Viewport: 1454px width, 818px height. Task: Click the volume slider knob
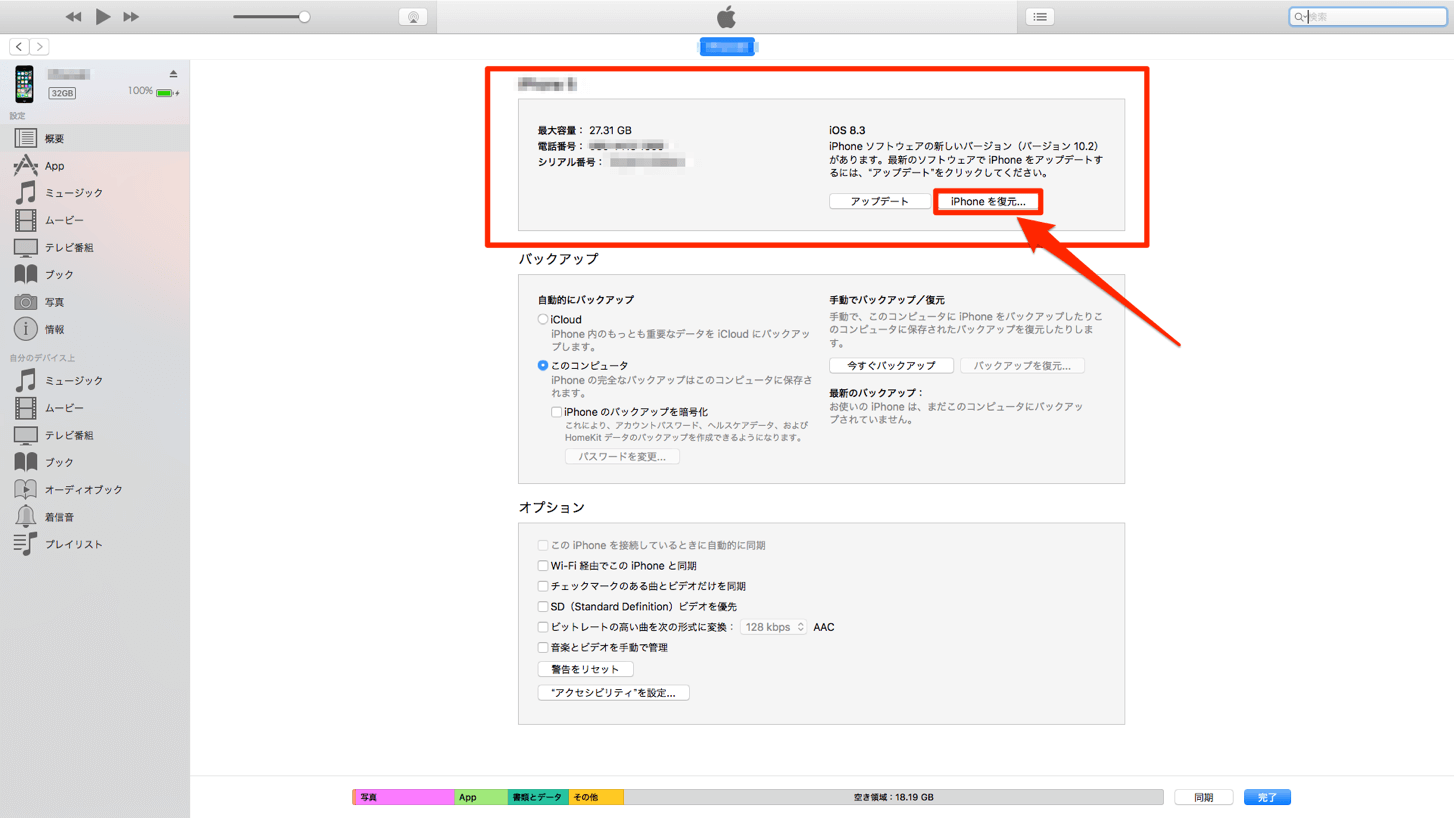click(304, 17)
